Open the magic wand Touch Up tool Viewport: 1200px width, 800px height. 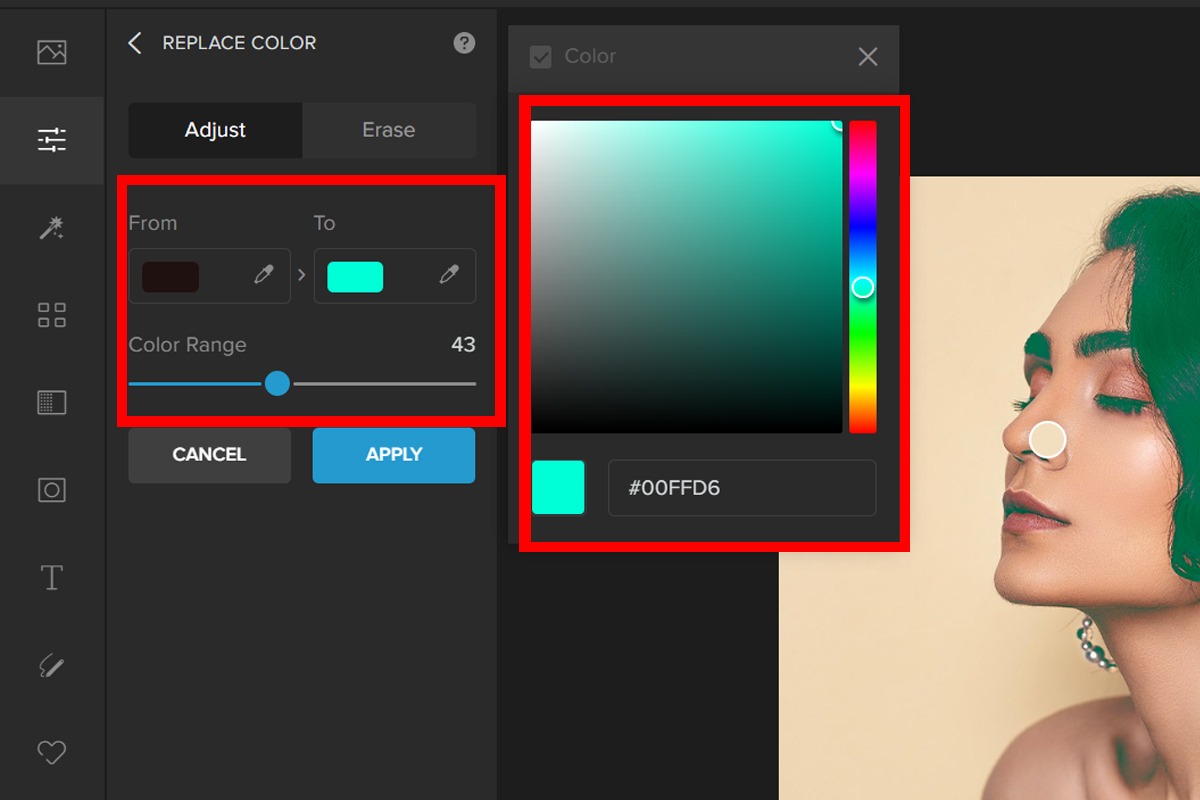[x=52, y=229]
